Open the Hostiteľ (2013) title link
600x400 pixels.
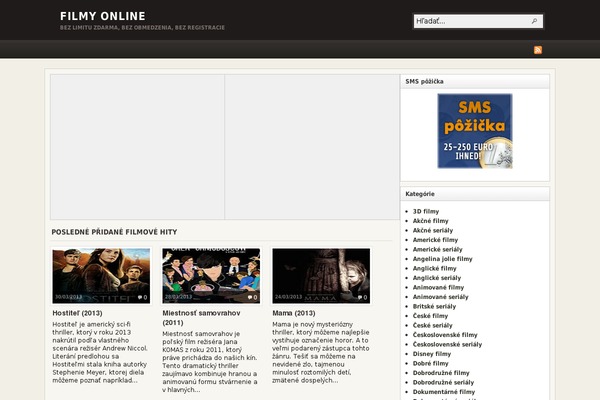(x=77, y=313)
